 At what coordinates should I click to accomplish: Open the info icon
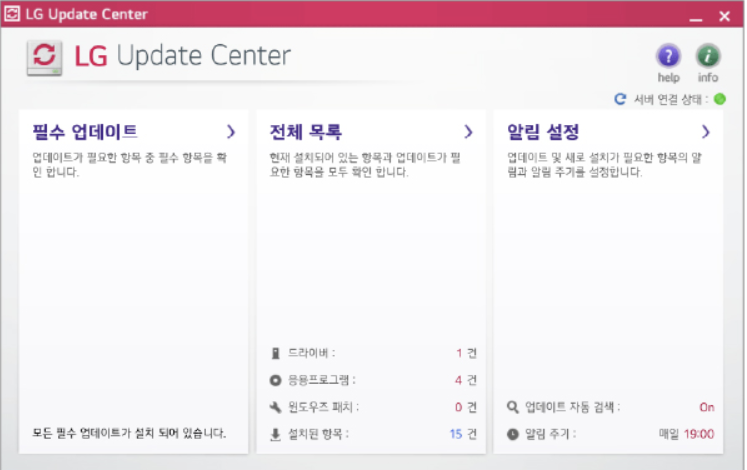[x=707, y=56]
